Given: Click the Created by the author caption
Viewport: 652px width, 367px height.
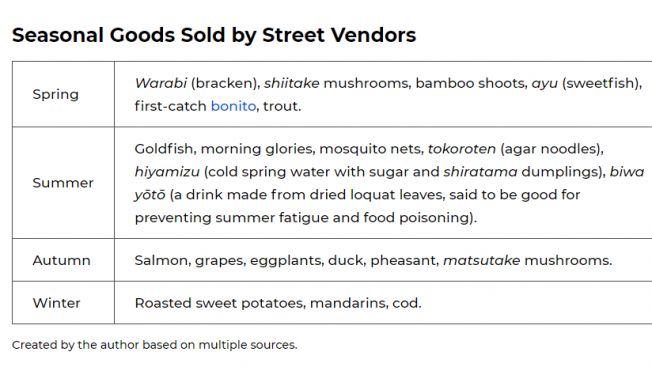Looking at the screenshot, I should (x=155, y=345).
